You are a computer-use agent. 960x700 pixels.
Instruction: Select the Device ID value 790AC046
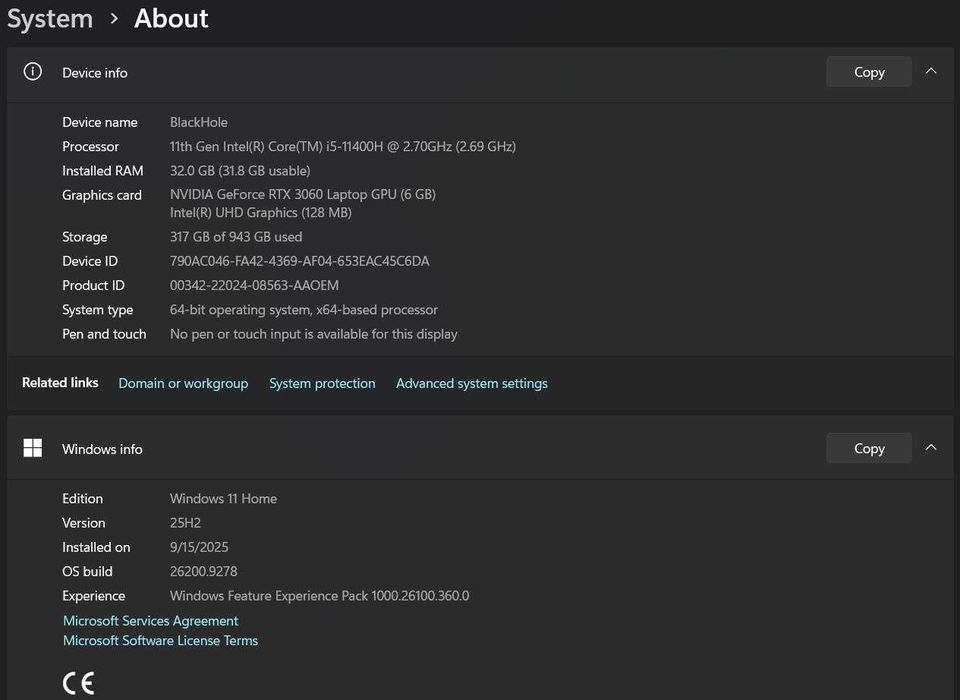[299, 261]
